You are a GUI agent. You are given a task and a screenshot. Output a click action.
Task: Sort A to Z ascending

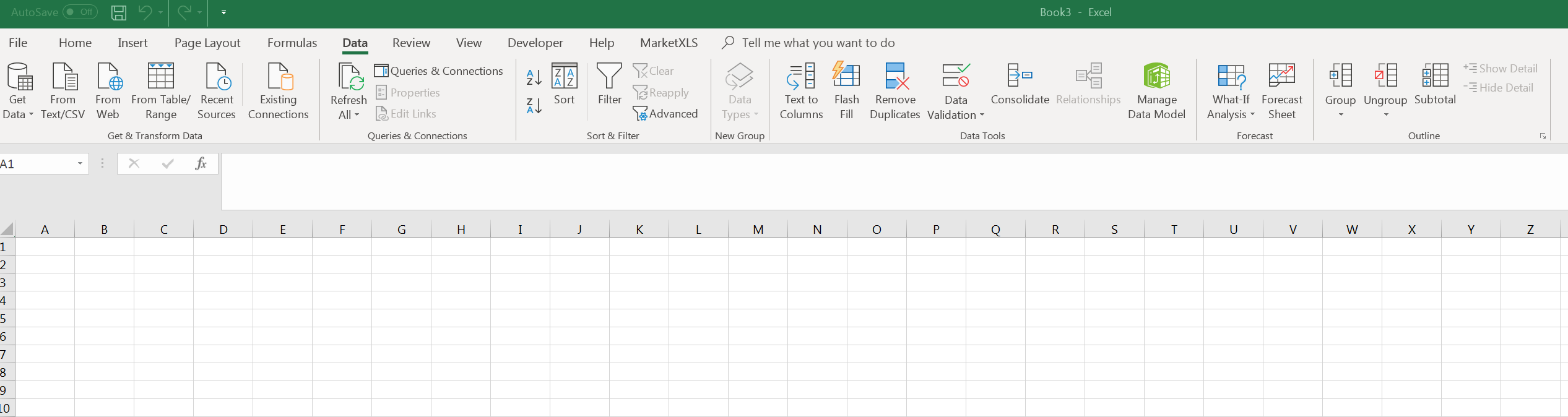point(534,77)
